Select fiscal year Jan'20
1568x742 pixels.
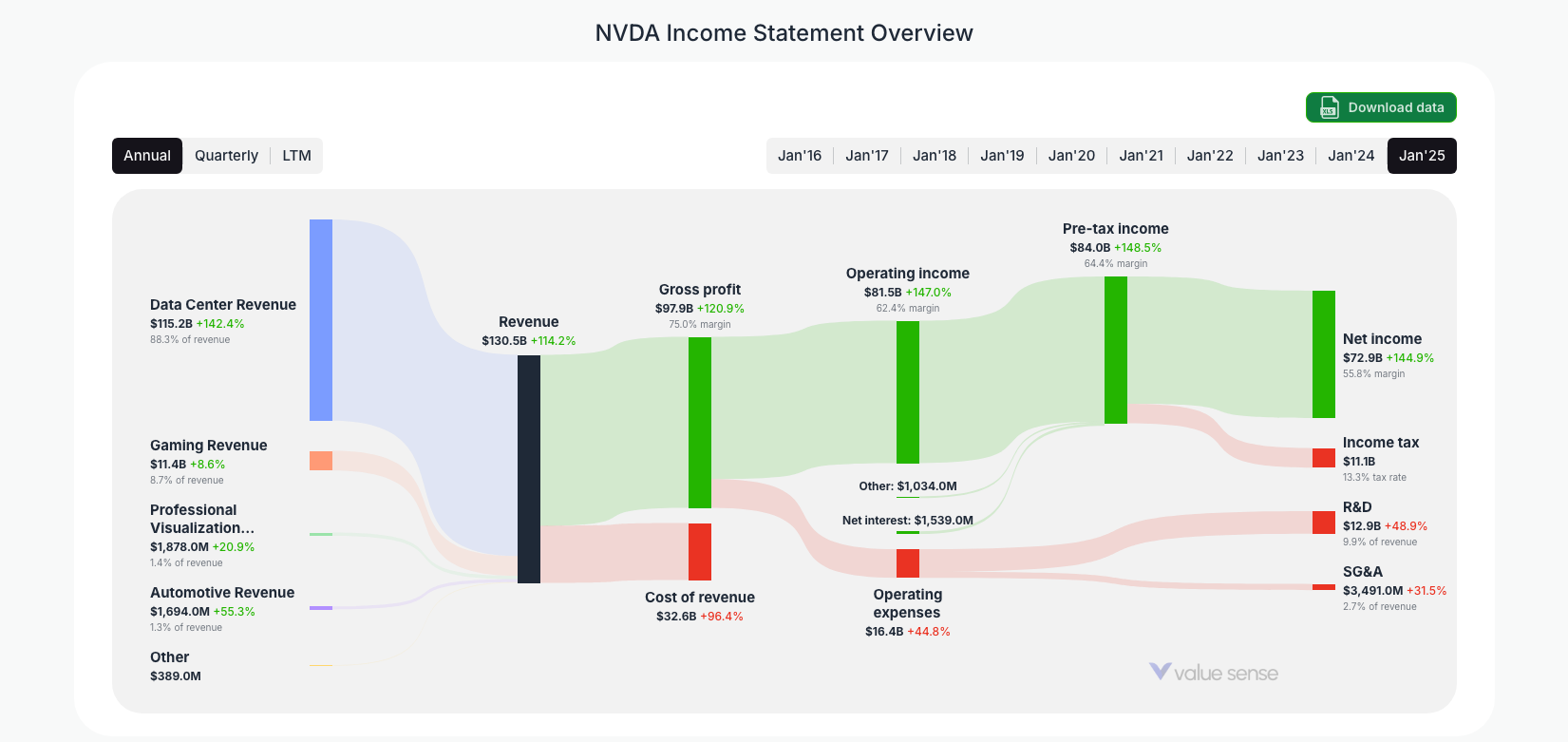click(1071, 156)
